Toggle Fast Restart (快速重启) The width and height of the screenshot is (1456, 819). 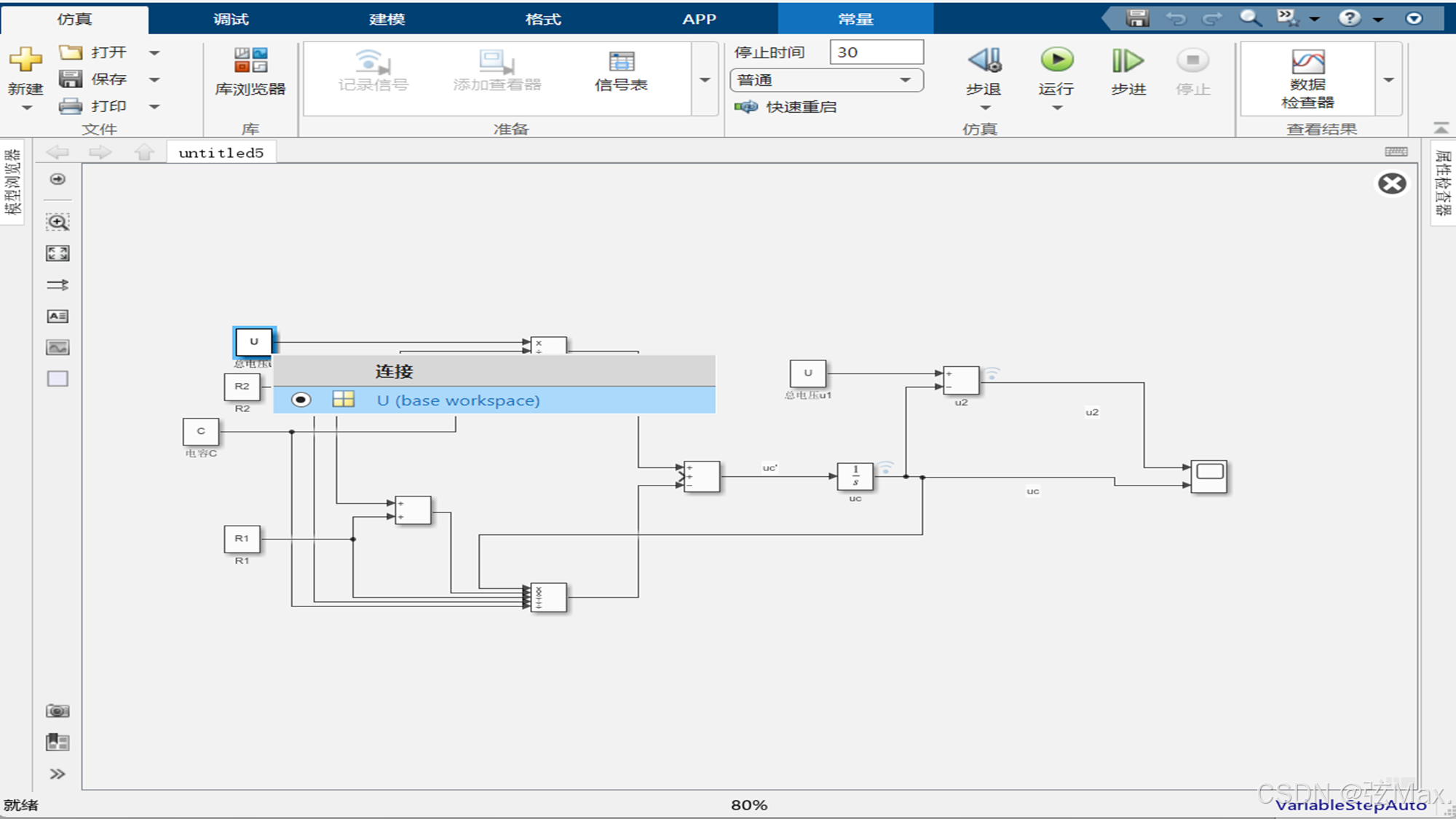[x=786, y=107]
